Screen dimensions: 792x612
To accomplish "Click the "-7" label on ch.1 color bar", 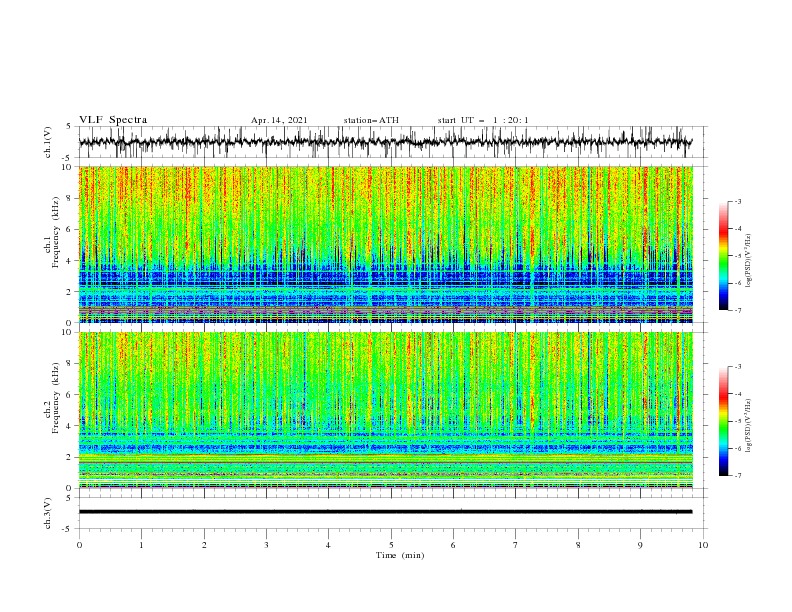I will 737,310.
